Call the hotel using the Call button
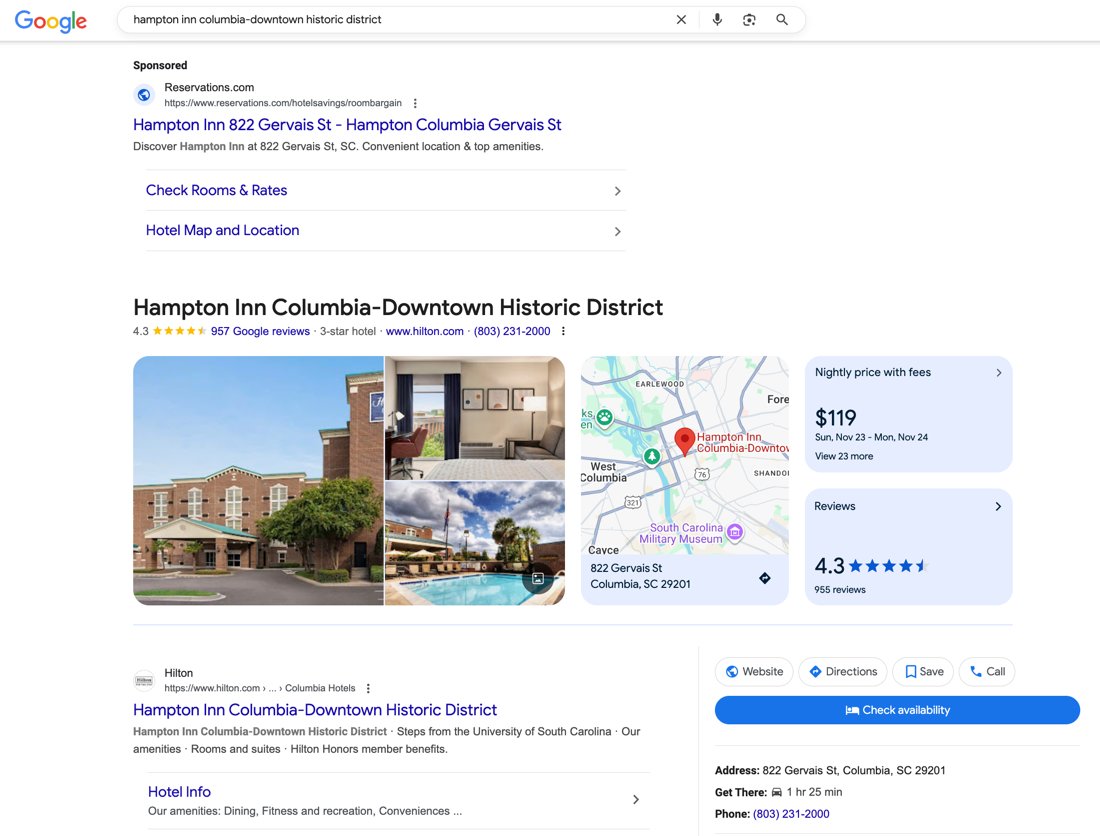Viewport: 1100px width, 836px height. [x=987, y=671]
